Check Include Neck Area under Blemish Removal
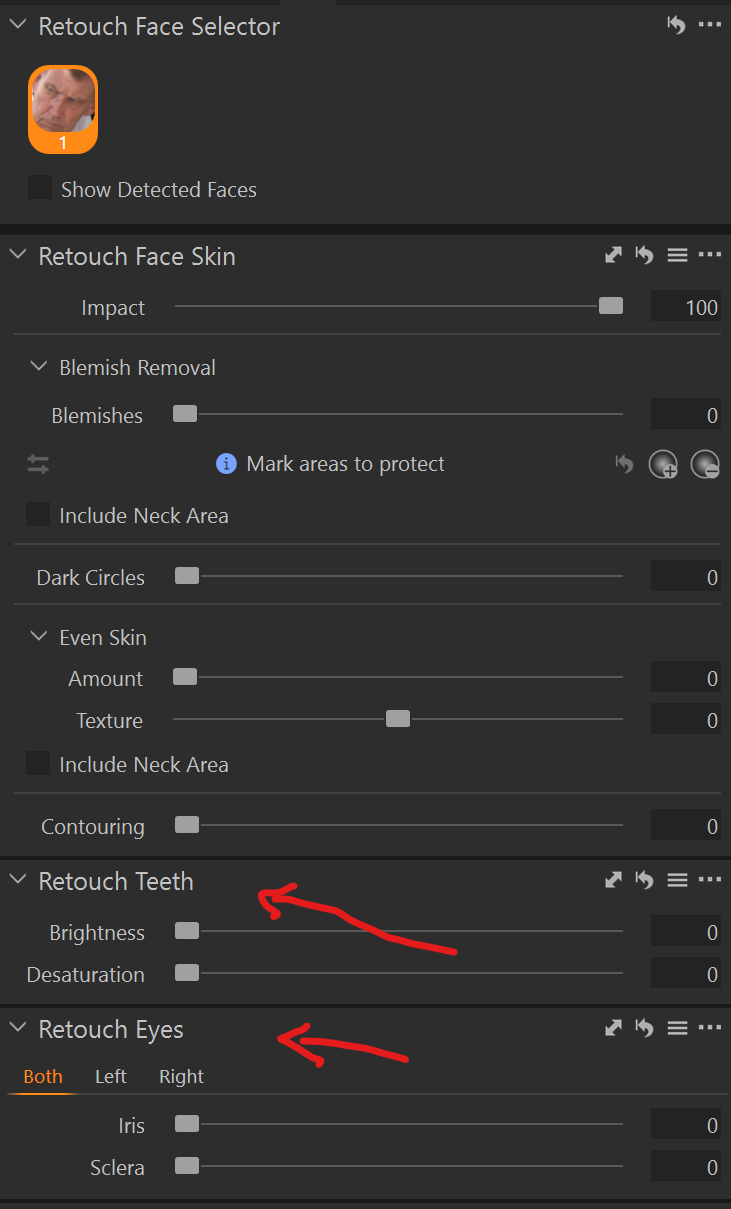This screenshot has height=1209, width=731. click(x=38, y=515)
